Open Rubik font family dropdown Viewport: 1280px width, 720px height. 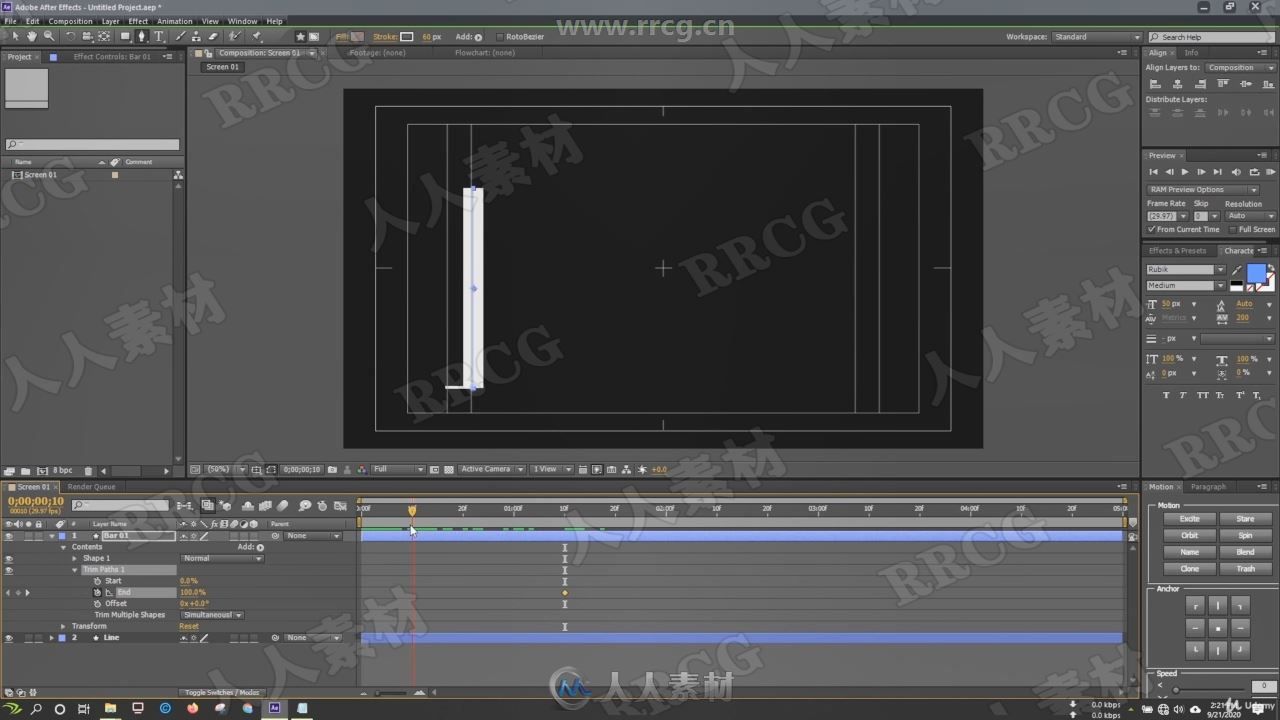tap(1186, 269)
